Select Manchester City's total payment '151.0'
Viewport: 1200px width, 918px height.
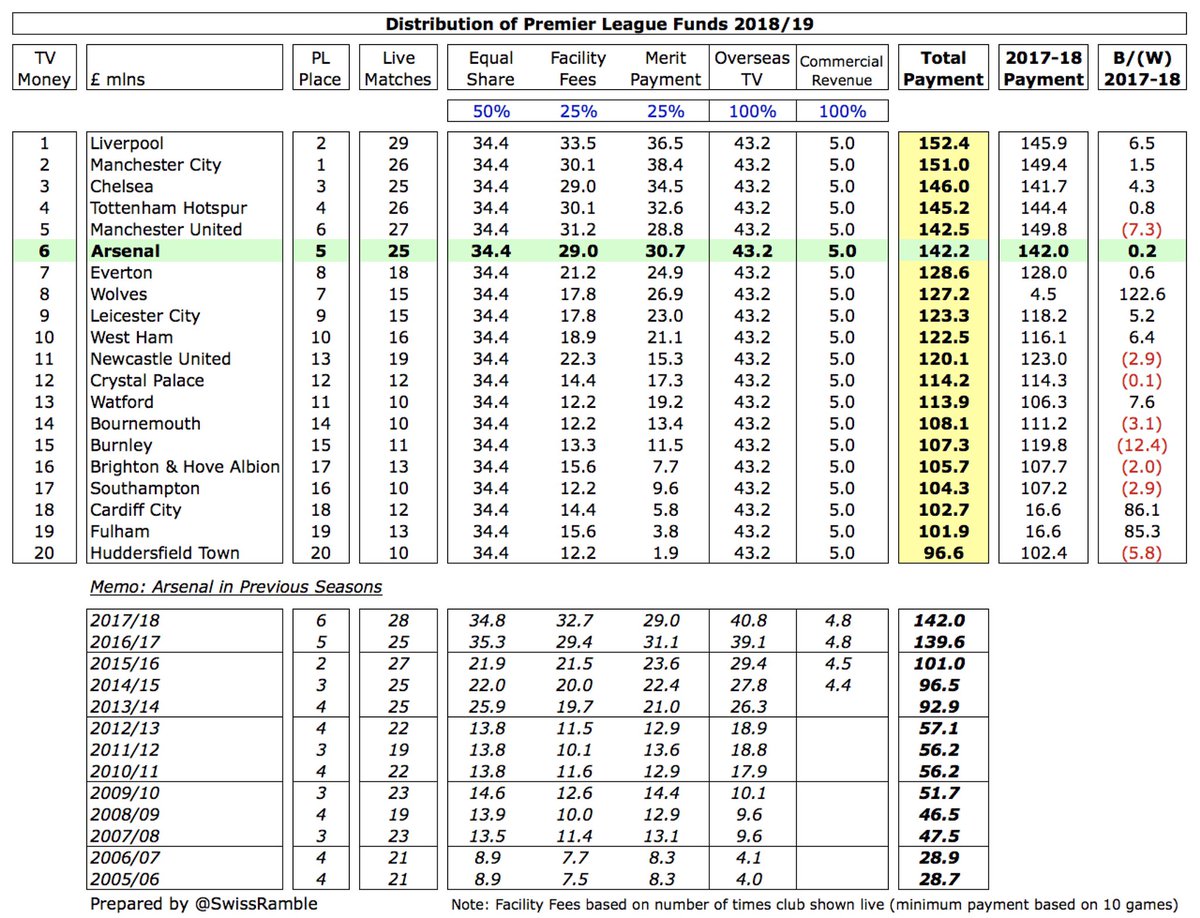(x=943, y=165)
